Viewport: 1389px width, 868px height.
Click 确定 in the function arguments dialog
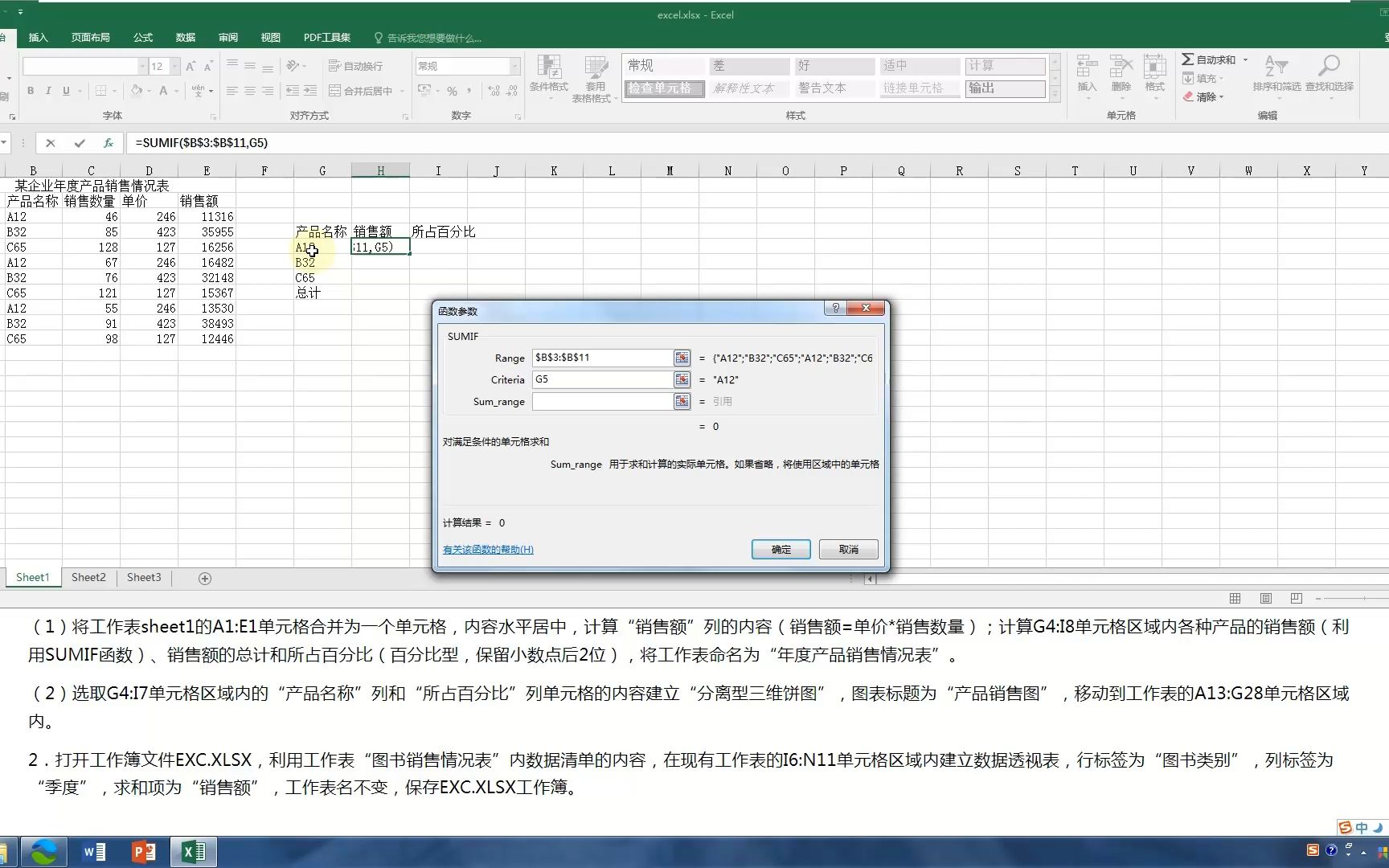coord(781,549)
